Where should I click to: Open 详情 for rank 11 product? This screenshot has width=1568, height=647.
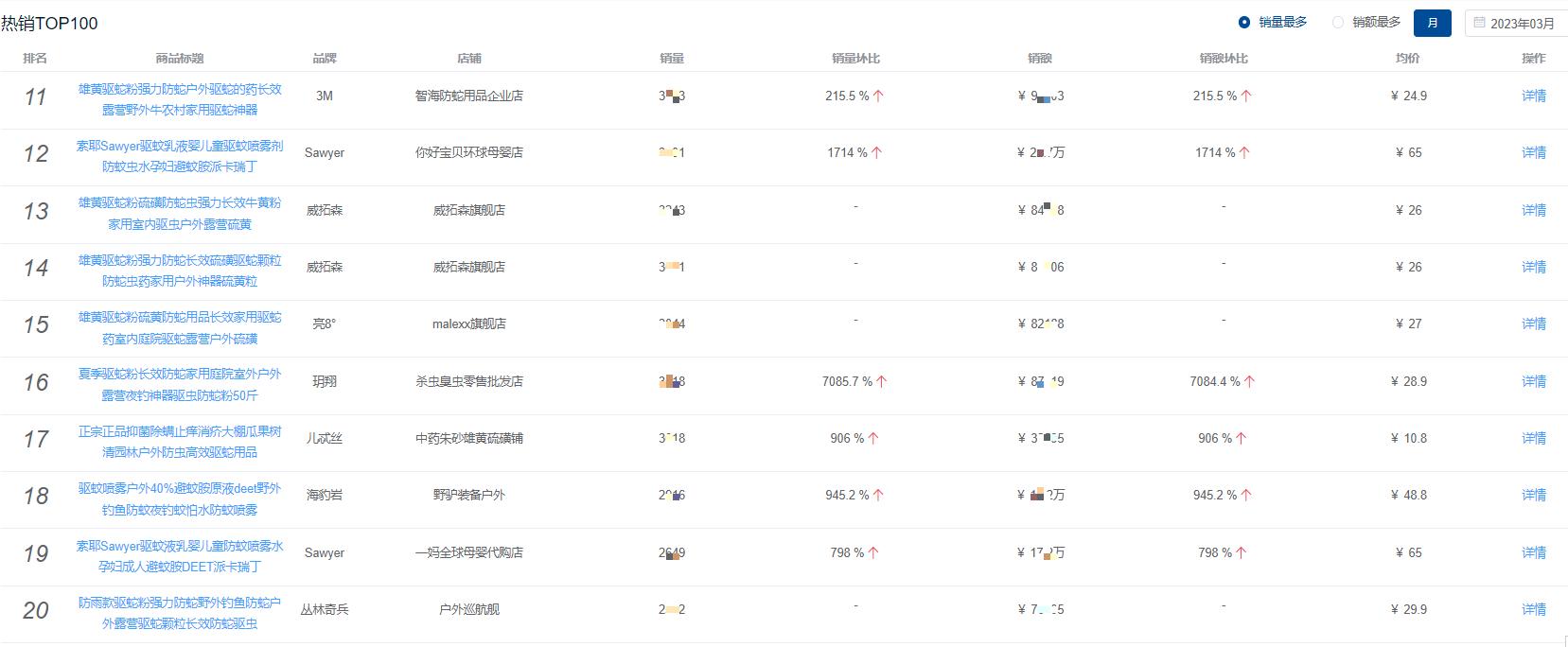(x=1534, y=96)
